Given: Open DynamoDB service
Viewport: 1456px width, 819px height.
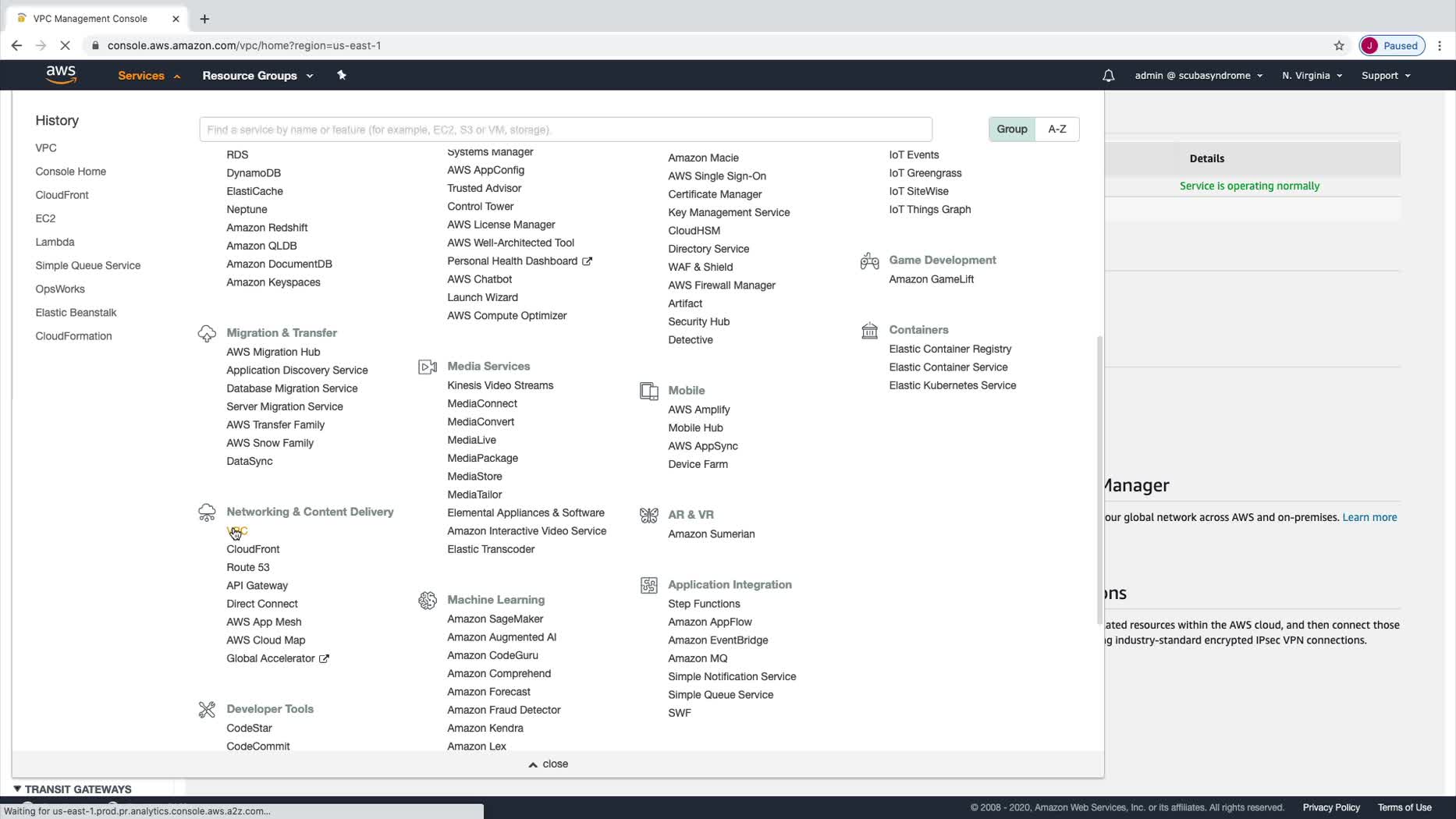Looking at the screenshot, I should tap(254, 173).
